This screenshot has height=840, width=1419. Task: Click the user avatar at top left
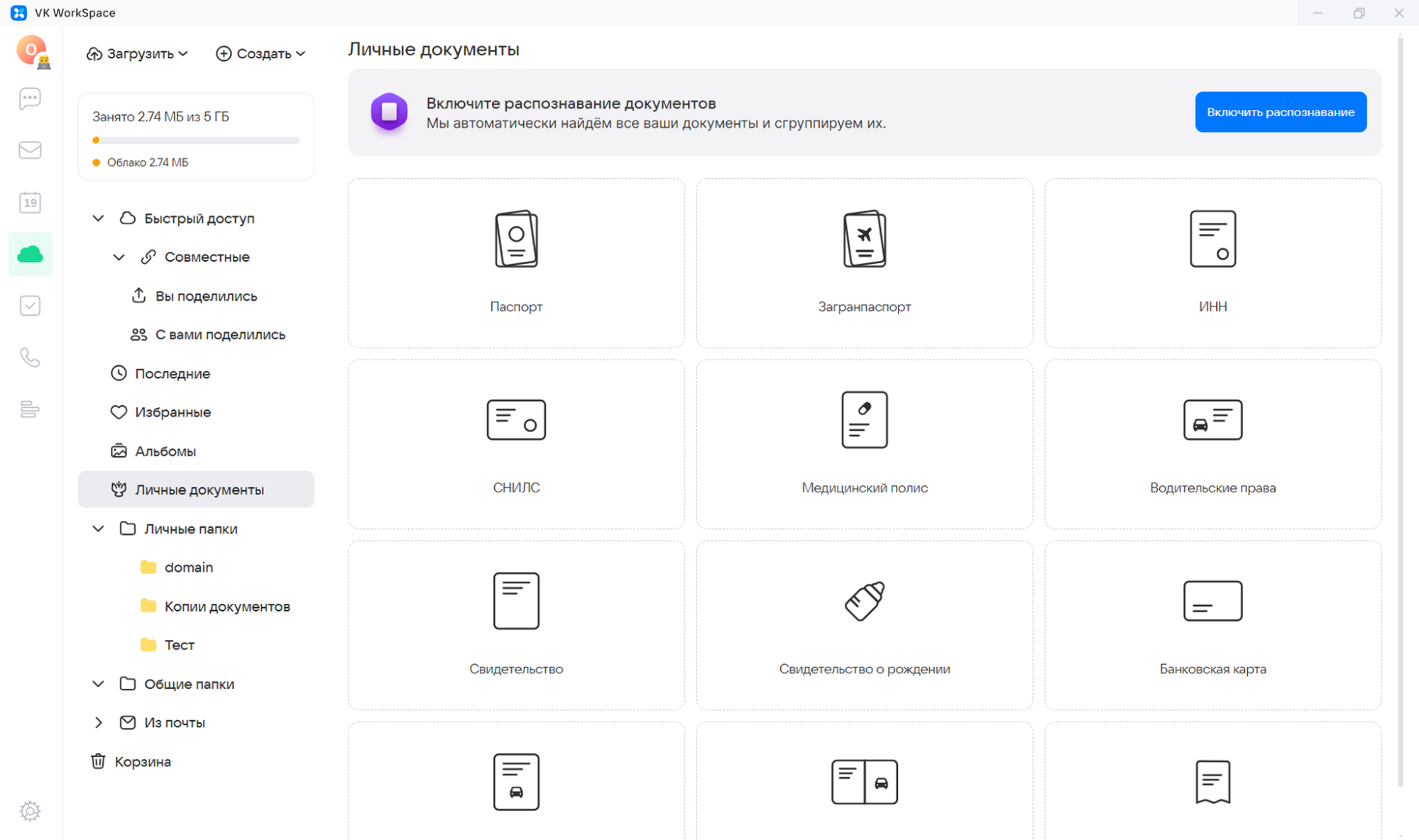[31, 50]
